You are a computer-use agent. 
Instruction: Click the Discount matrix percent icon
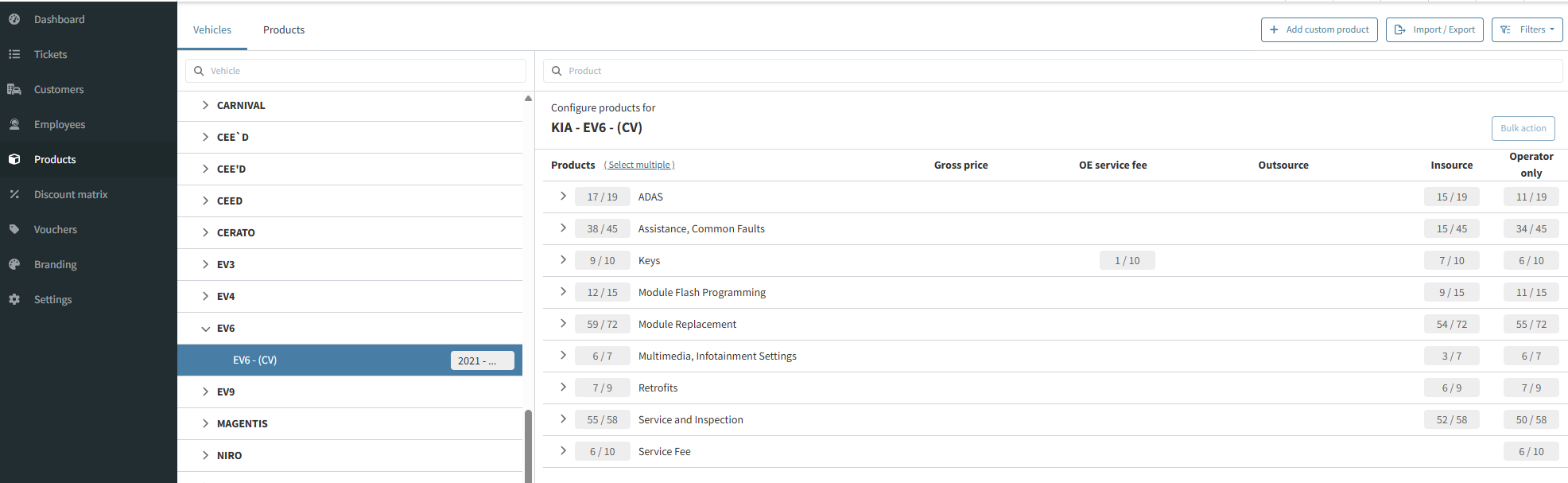coord(14,194)
